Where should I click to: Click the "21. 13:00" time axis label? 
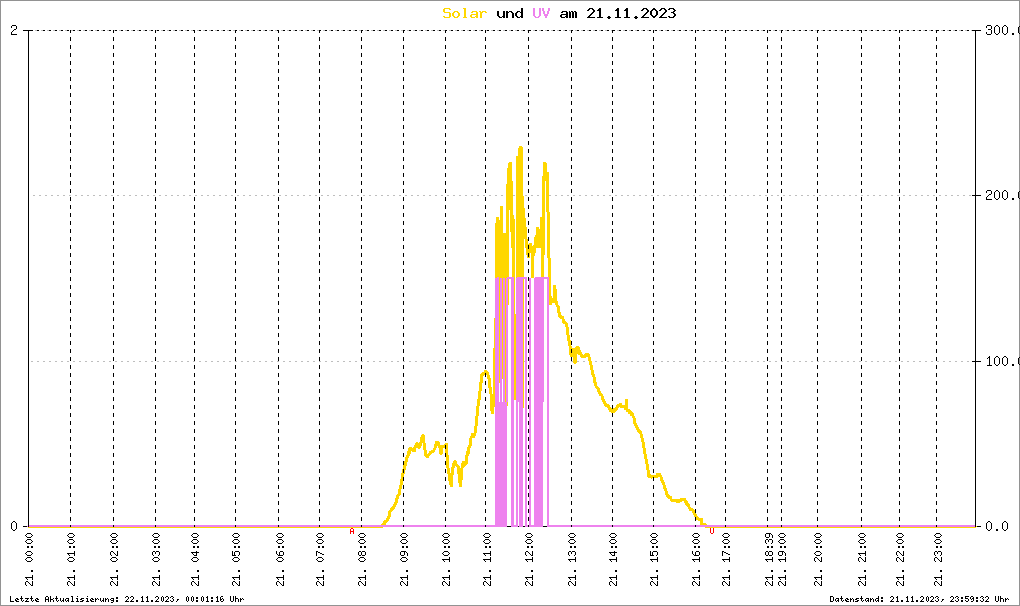[x=572, y=560]
